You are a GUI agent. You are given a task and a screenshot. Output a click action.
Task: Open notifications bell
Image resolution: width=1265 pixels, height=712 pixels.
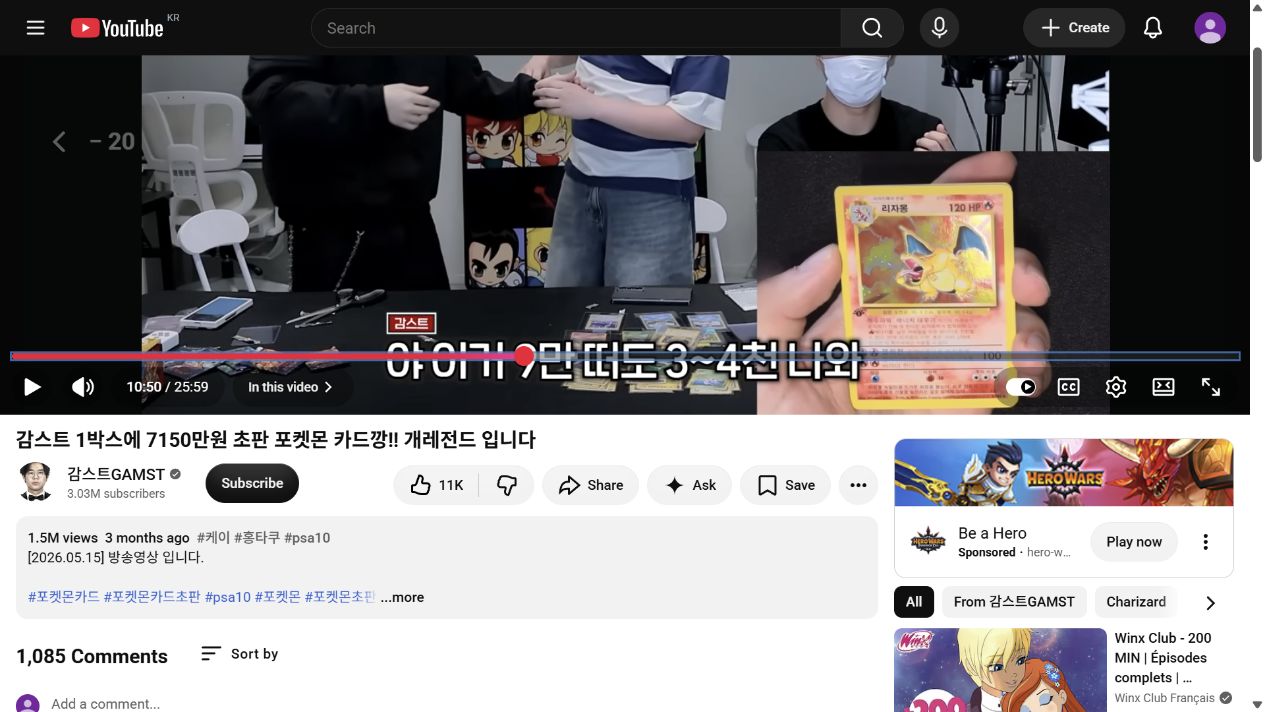[x=1153, y=28]
